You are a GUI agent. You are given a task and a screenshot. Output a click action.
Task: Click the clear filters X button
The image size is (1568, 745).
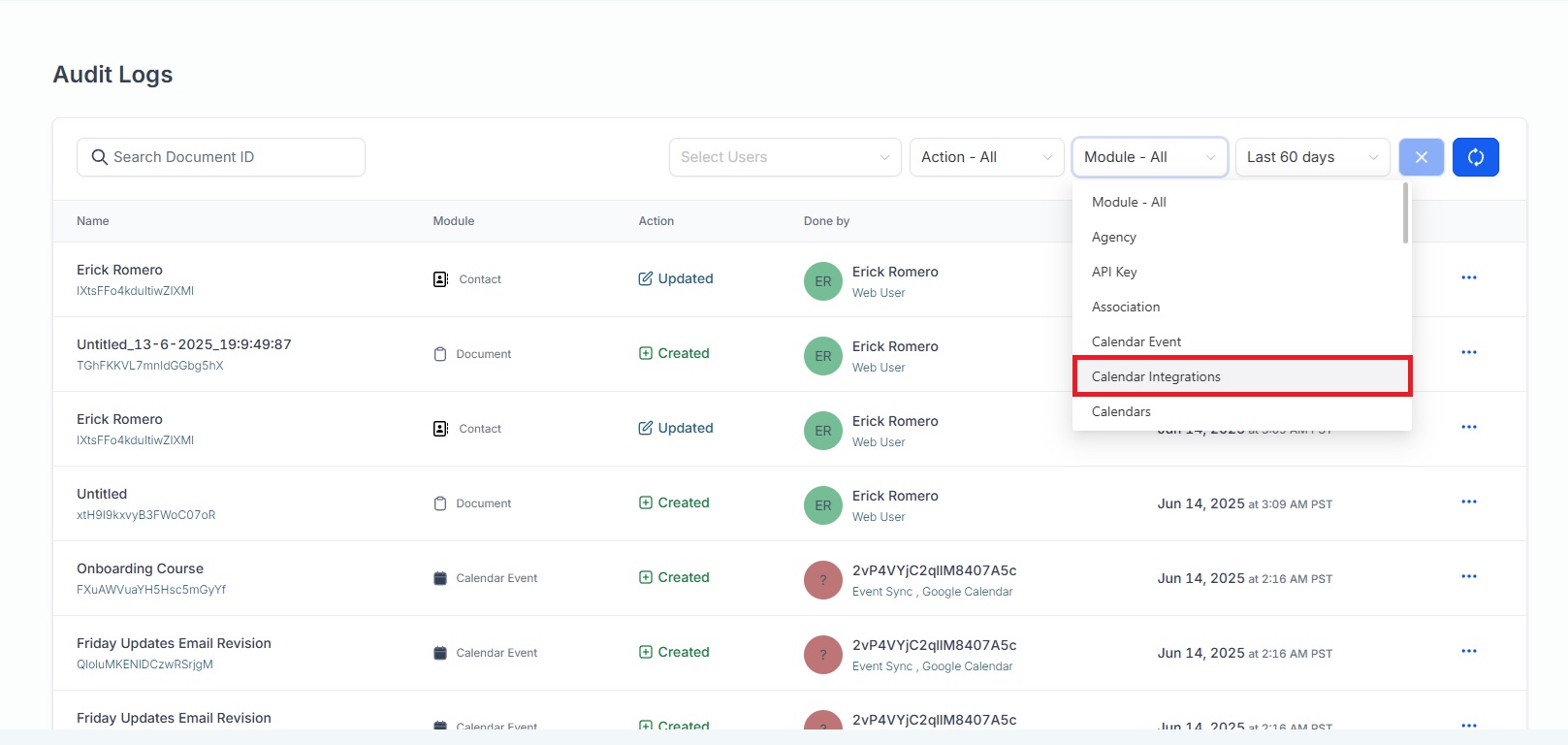pyautogui.click(x=1421, y=157)
